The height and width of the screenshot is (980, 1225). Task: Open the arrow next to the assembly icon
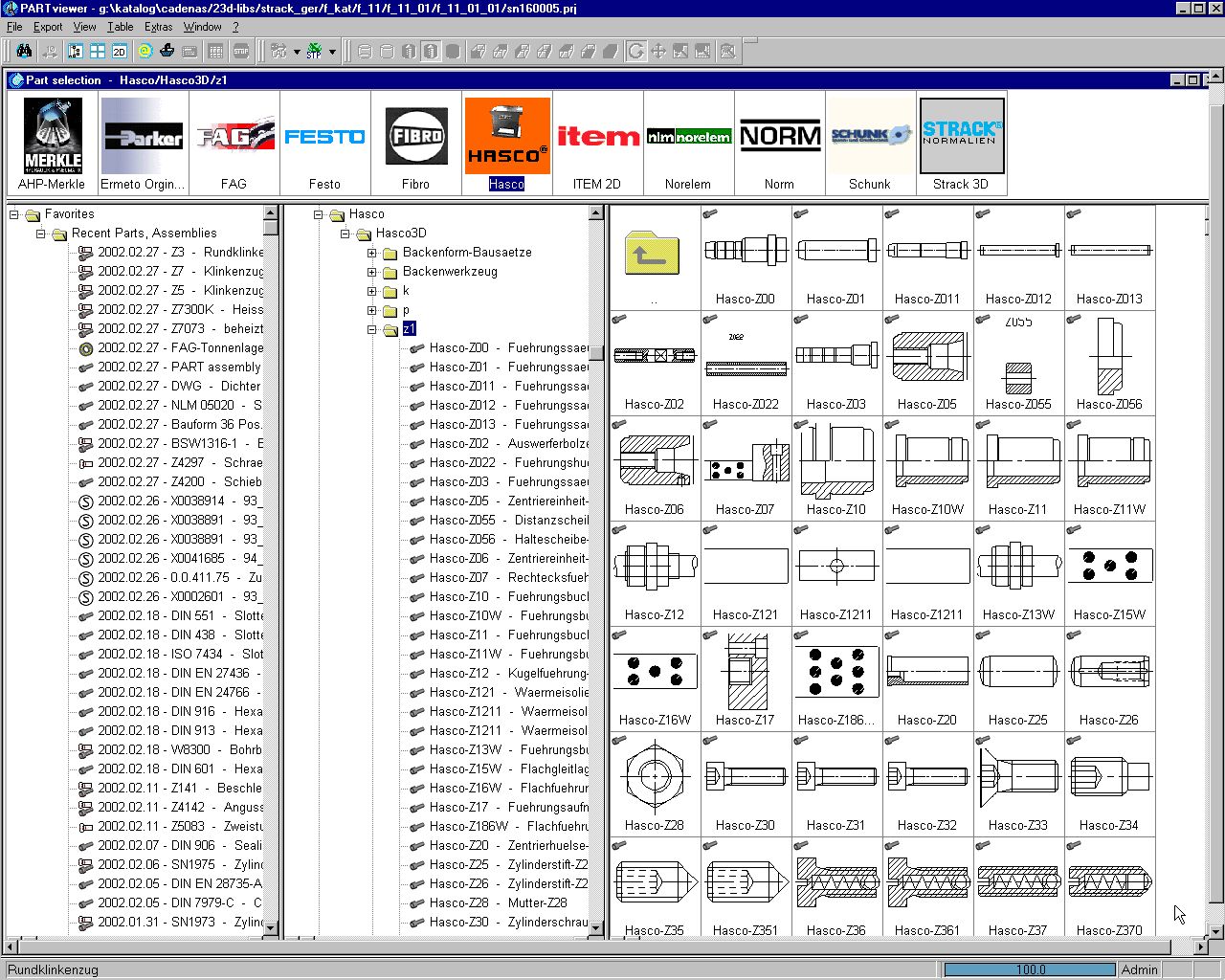coord(296,51)
